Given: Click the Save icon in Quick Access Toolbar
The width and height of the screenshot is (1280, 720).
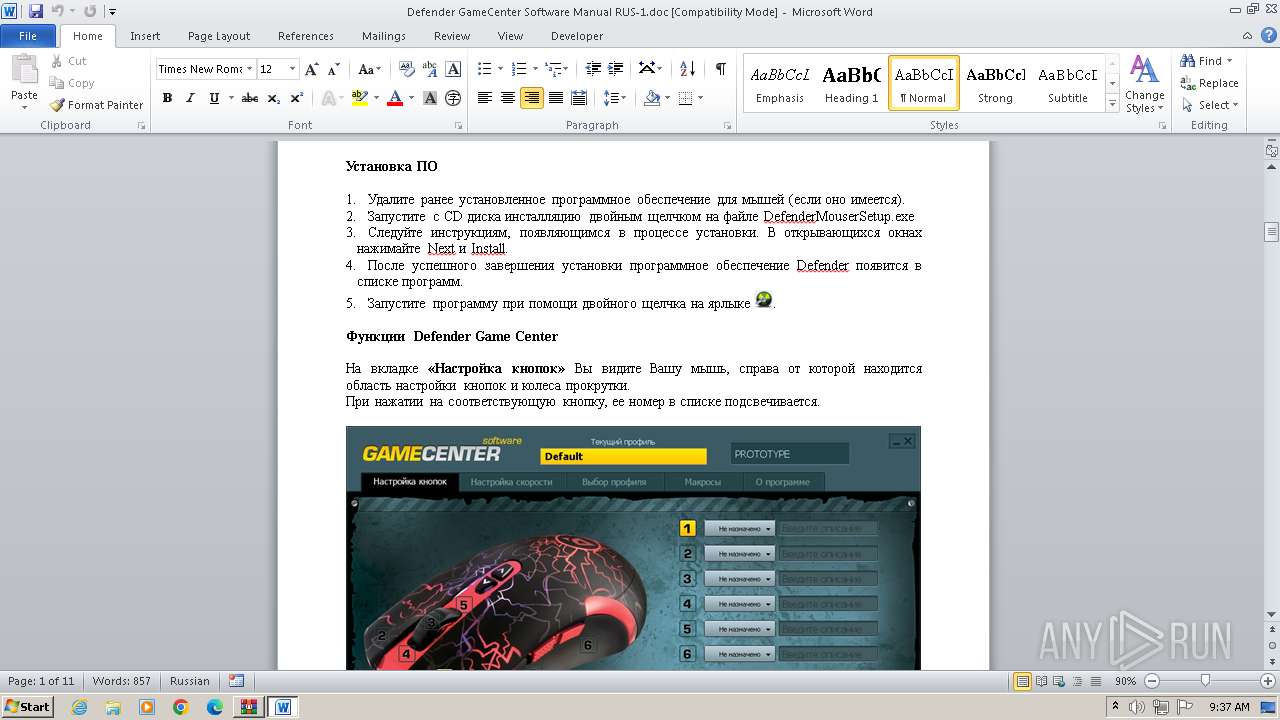Looking at the screenshot, I should [x=36, y=12].
